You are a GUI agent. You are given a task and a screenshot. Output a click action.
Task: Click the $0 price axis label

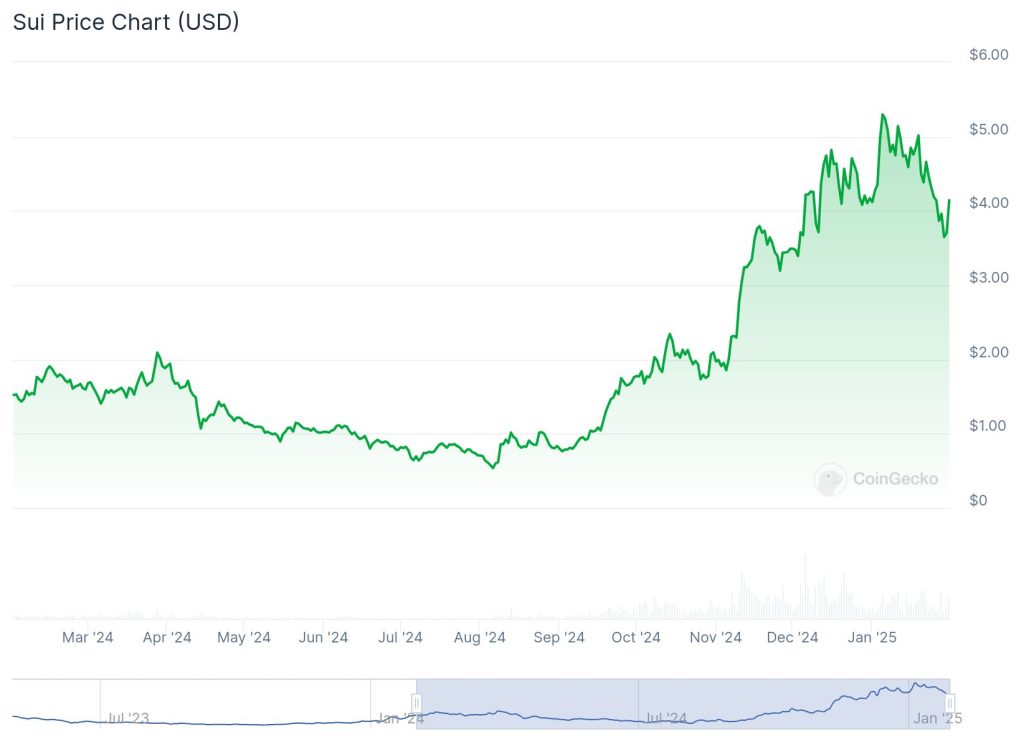(x=978, y=501)
